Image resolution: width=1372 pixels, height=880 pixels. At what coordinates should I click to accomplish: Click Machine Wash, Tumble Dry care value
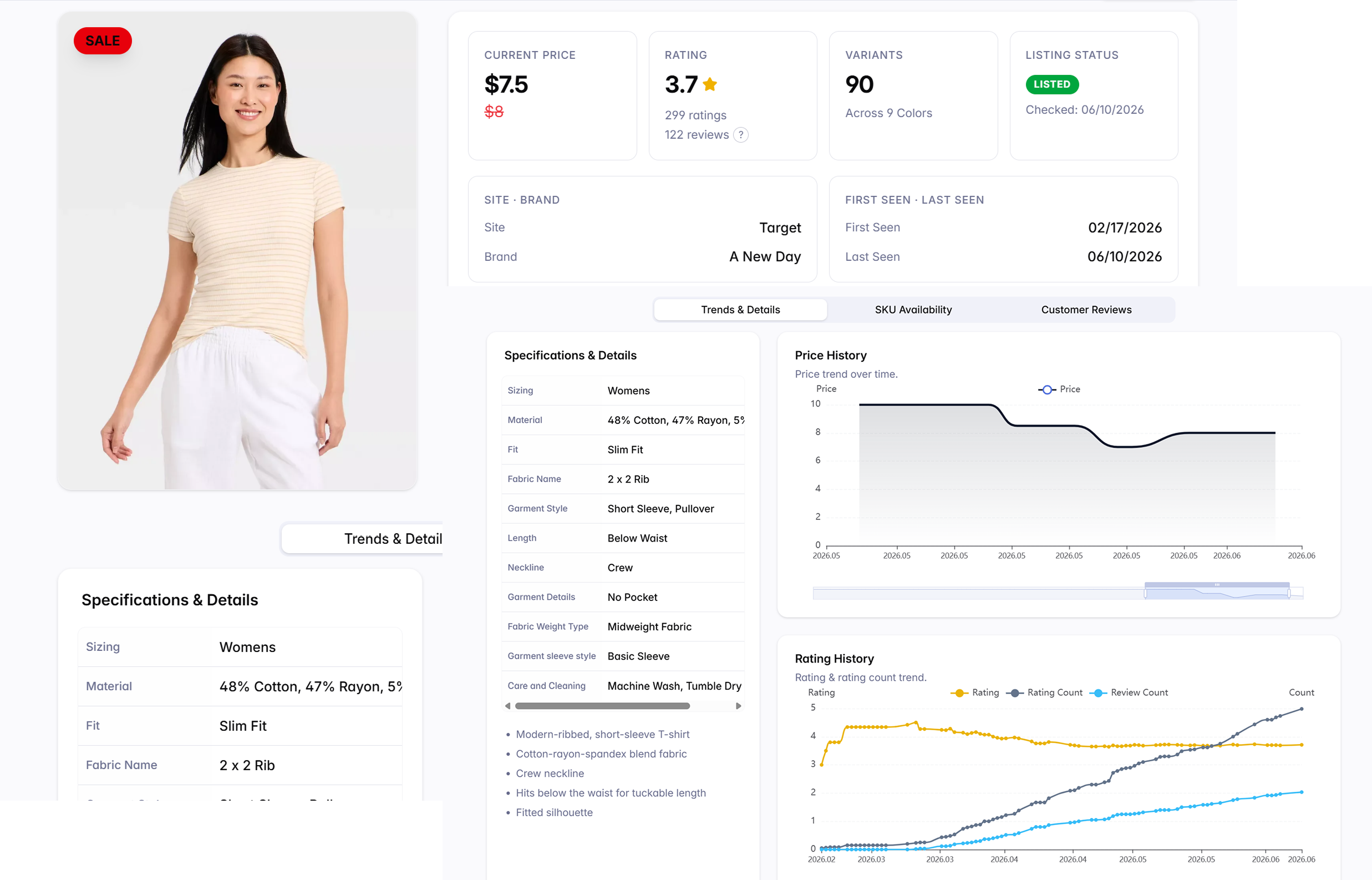coord(674,686)
